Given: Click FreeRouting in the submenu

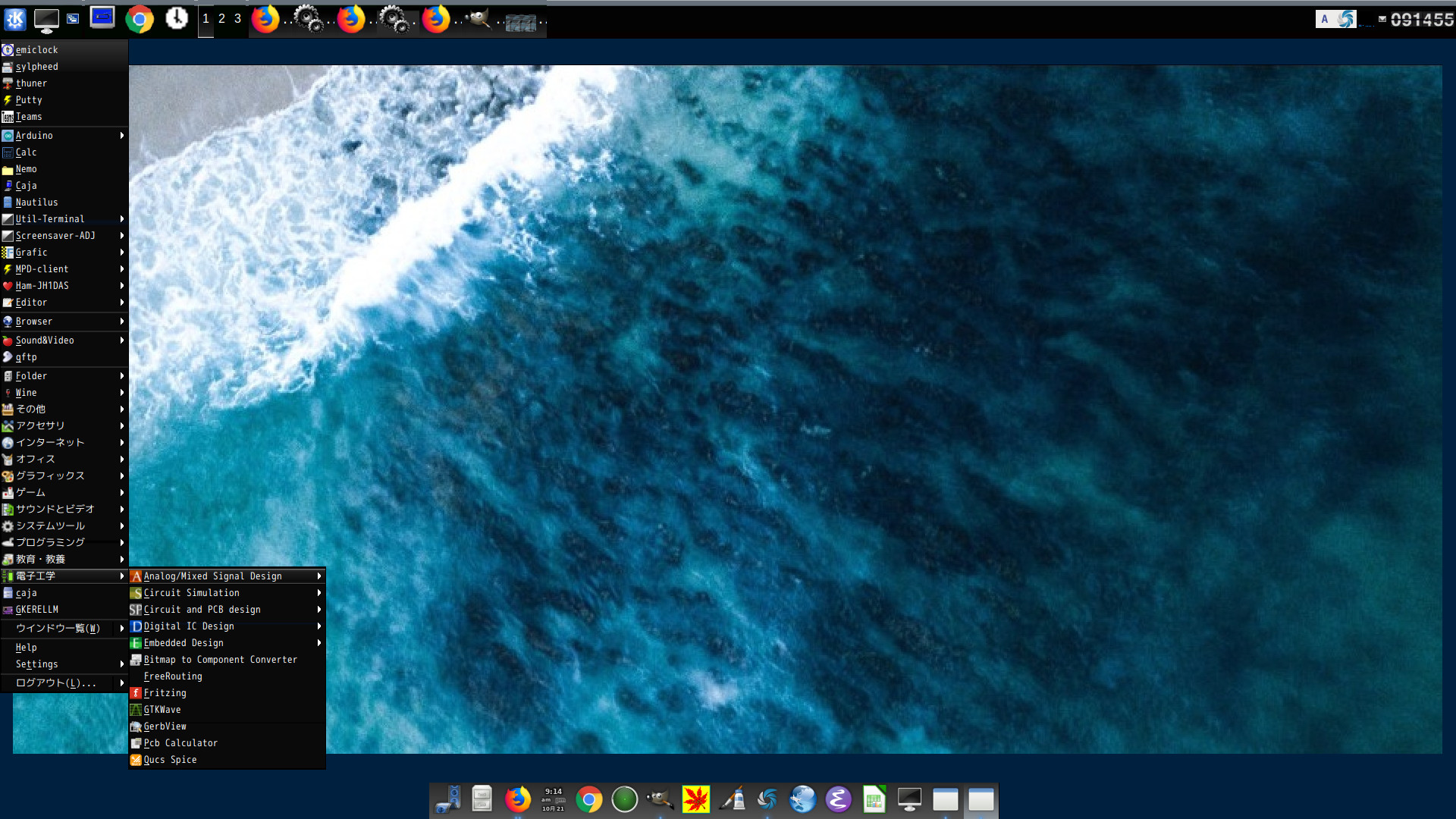Looking at the screenshot, I should point(172,676).
